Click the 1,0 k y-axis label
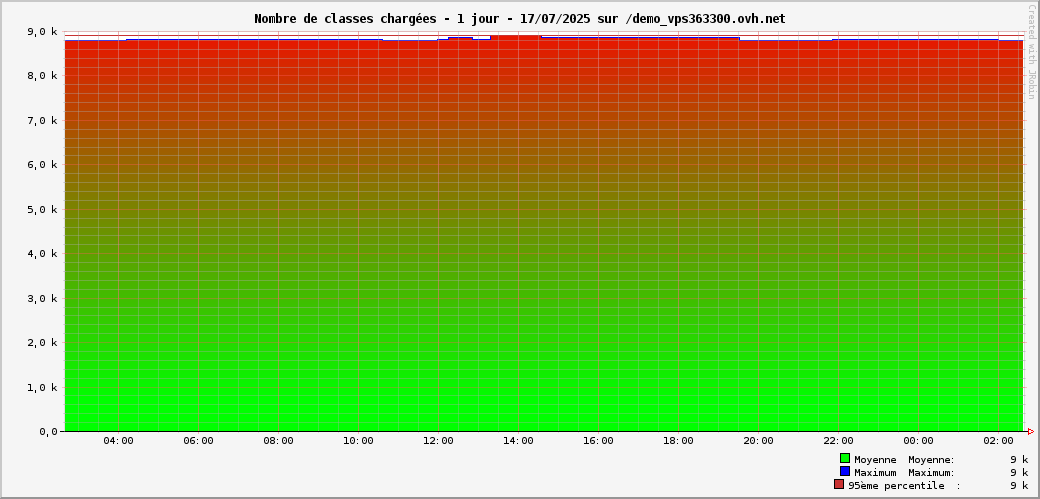Viewport: 1040px width, 499px height. (42, 387)
